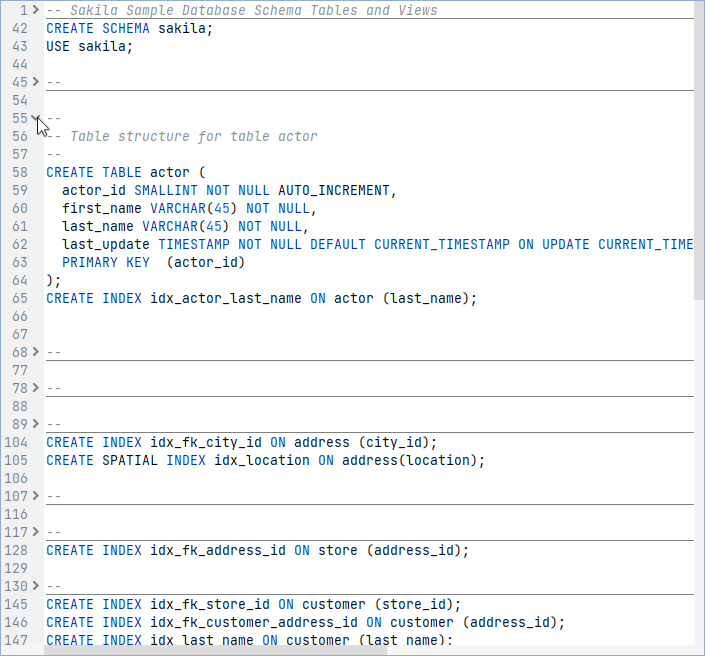Viewport: 705px width, 656px height.
Task: Expand the folded block at line 89
Action: 36,424
